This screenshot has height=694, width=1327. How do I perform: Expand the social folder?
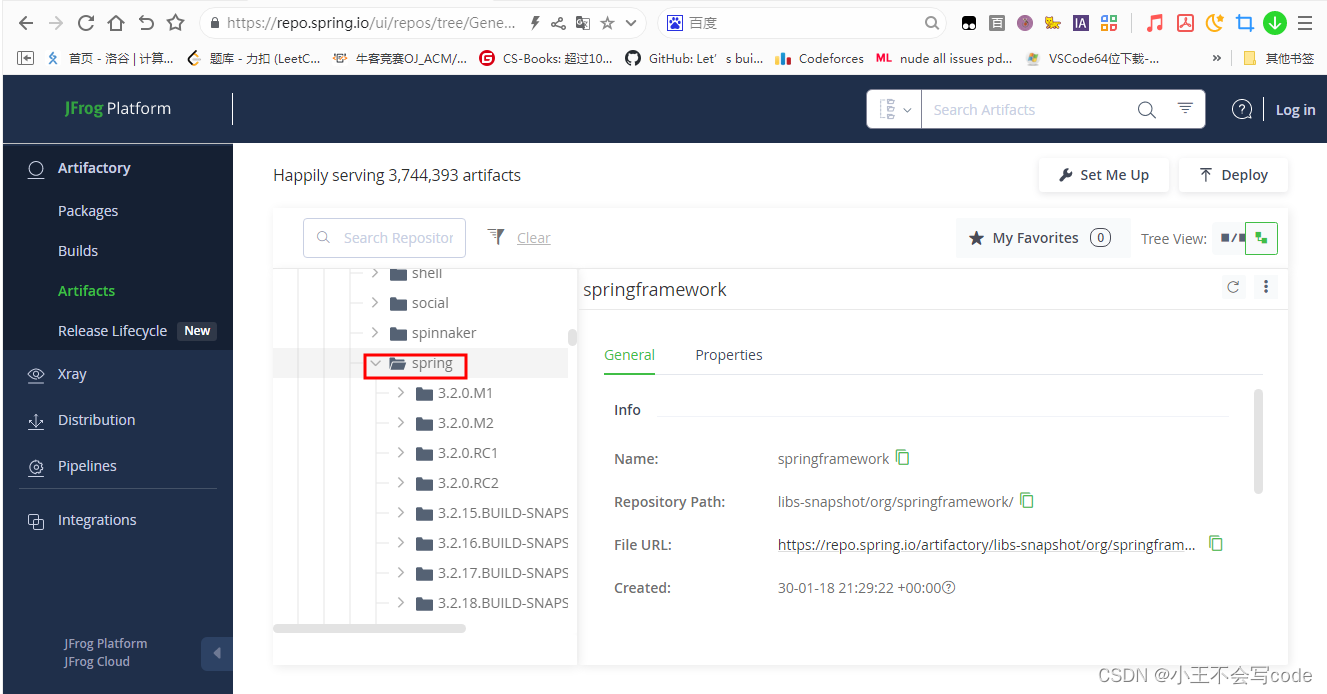coord(376,303)
